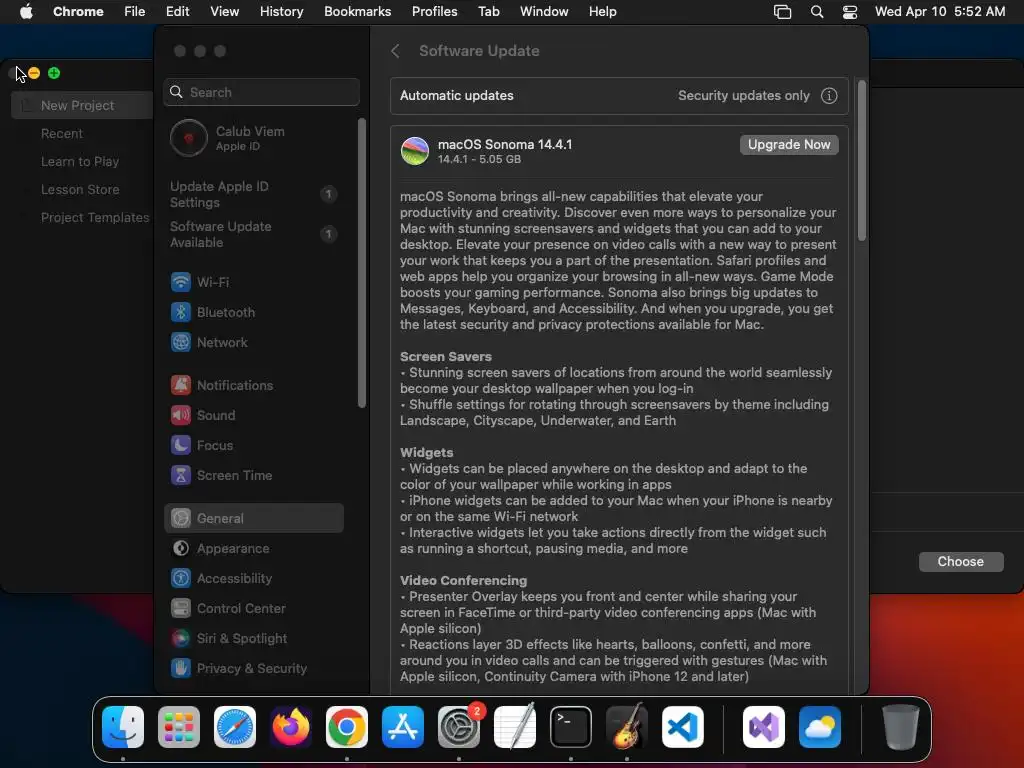Select Project Templates in GarageBand sidebar

click(95, 217)
